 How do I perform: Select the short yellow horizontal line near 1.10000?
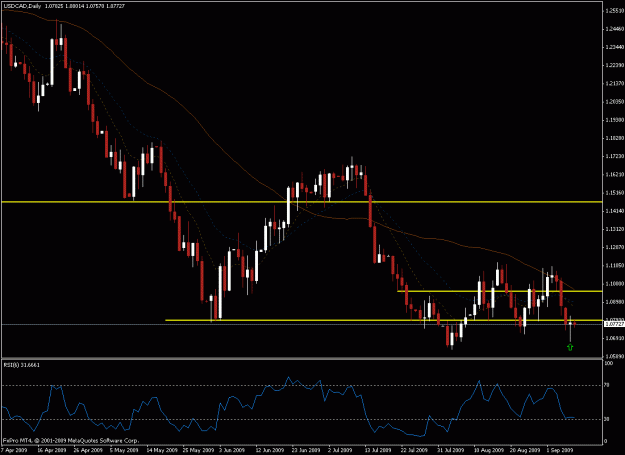tap(499, 291)
